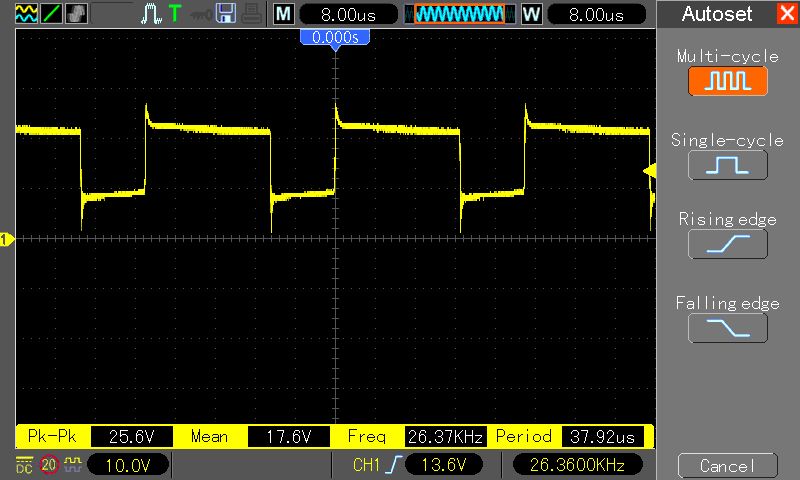This screenshot has height=480, width=800.
Task: Click the 0.000s trigger position marker
Action: tap(335, 37)
